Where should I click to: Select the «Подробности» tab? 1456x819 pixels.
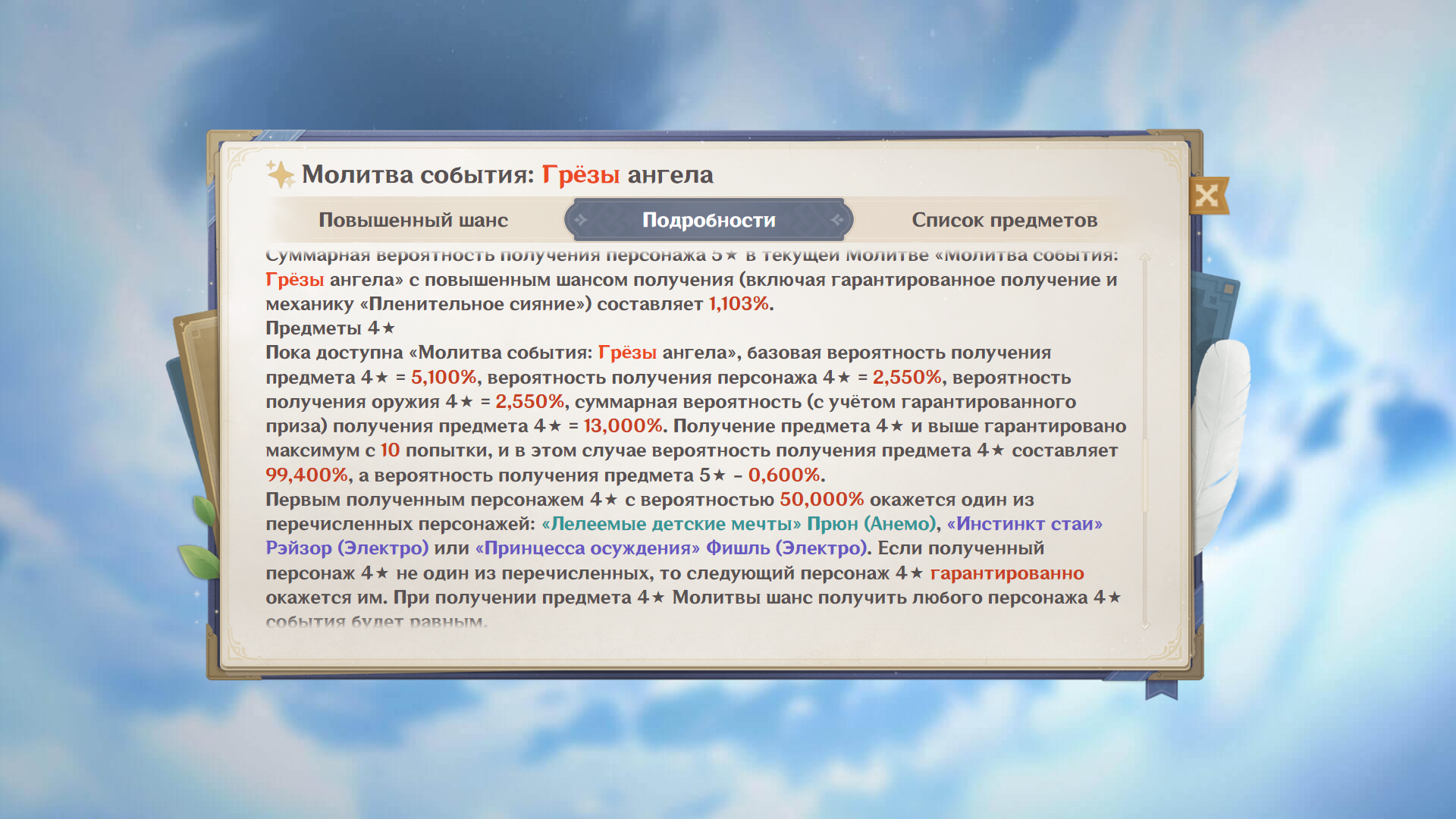[709, 220]
